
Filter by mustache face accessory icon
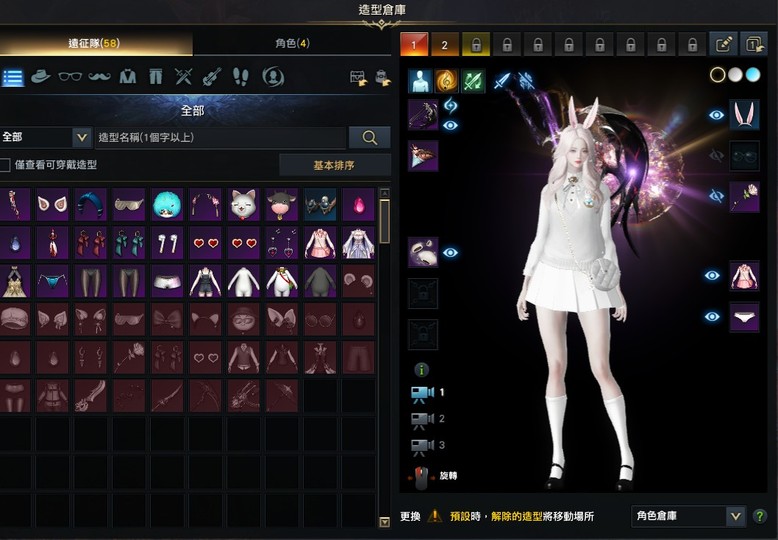click(99, 76)
